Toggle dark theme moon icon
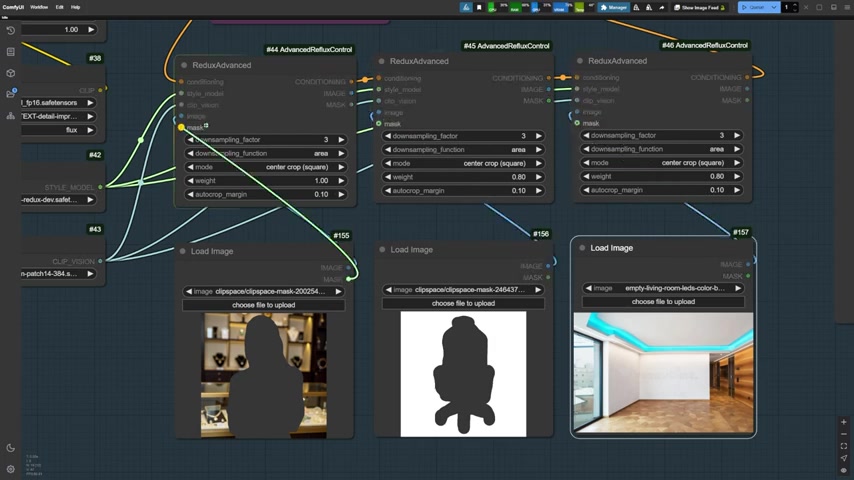The image size is (854, 480). tap(10, 448)
